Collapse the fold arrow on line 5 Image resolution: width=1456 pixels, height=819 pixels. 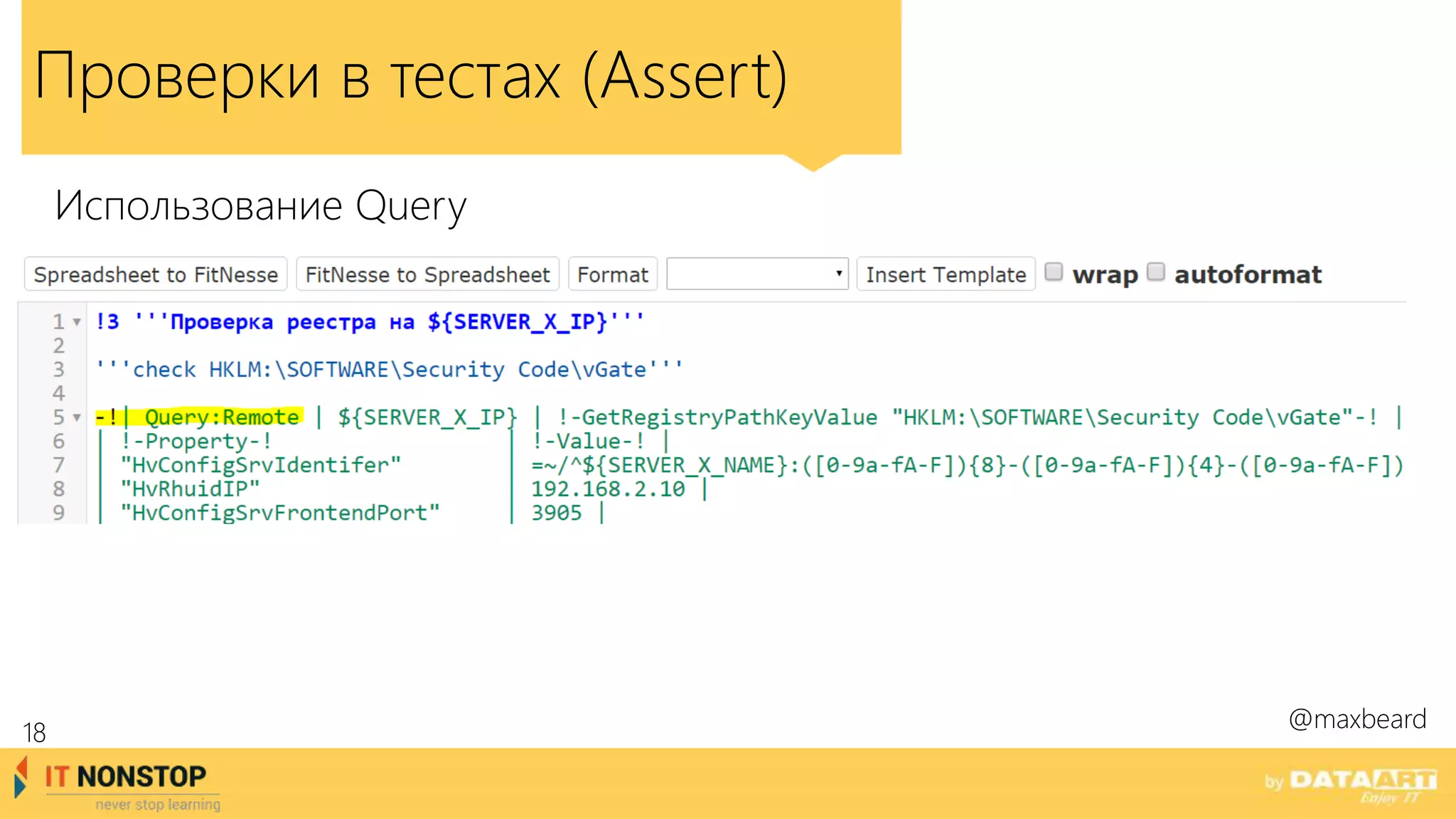[77, 417]
